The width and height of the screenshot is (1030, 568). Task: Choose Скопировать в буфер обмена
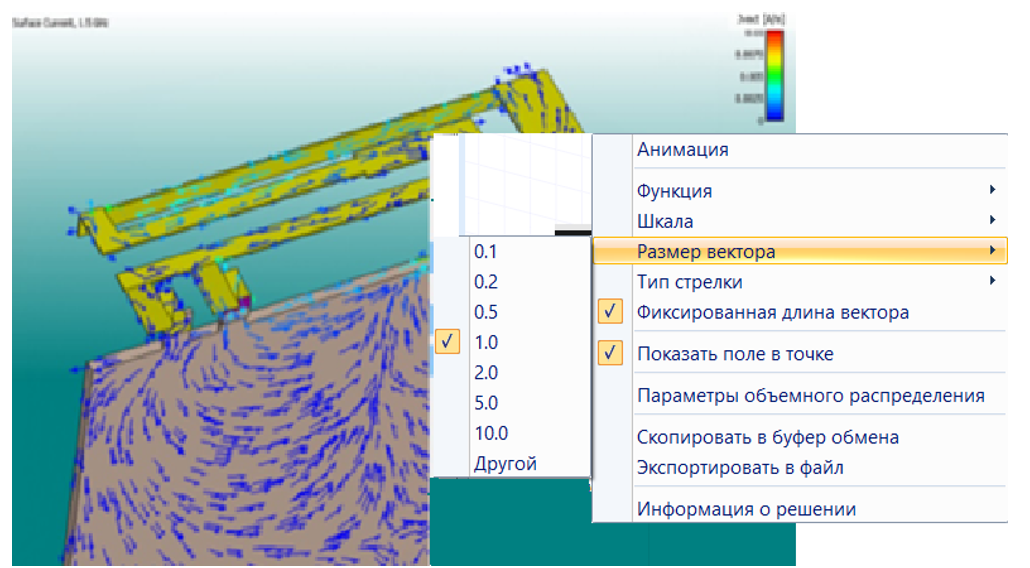pos(768,437)
